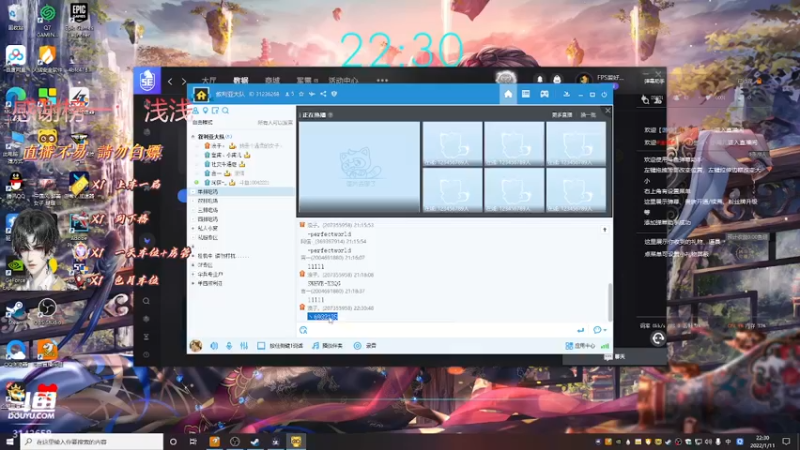Expand the 私人小屋 channel in the tree
This screenshot has height=450, width=800.
(193, 229)
